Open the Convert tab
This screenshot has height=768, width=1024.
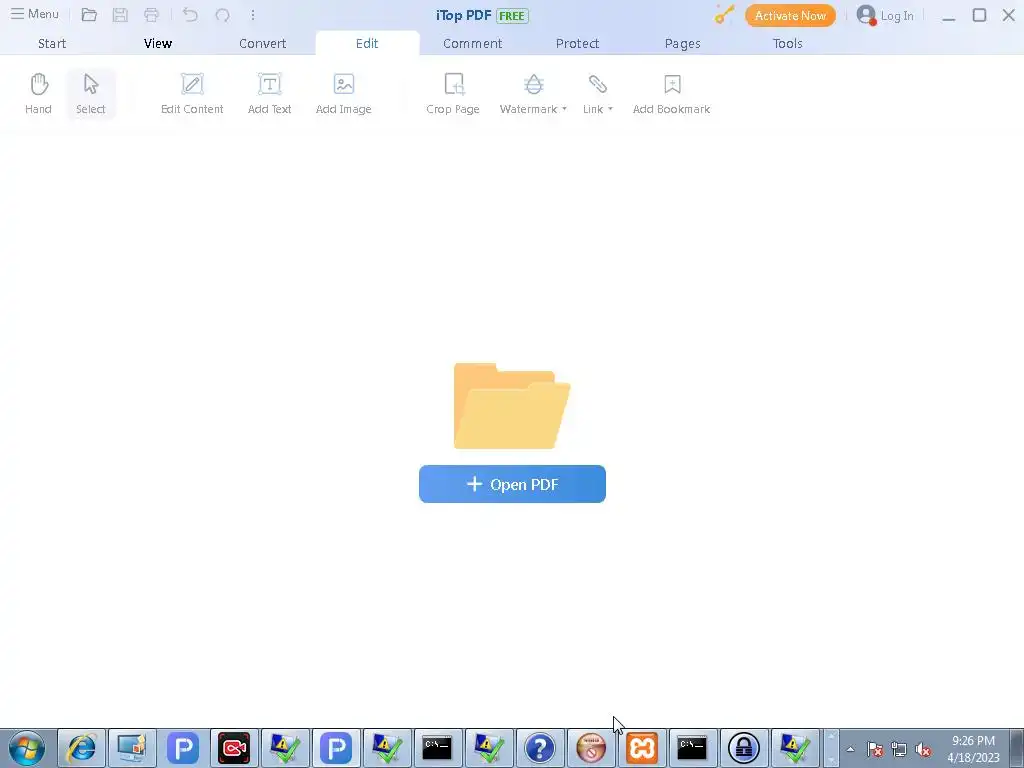(263, 43)
